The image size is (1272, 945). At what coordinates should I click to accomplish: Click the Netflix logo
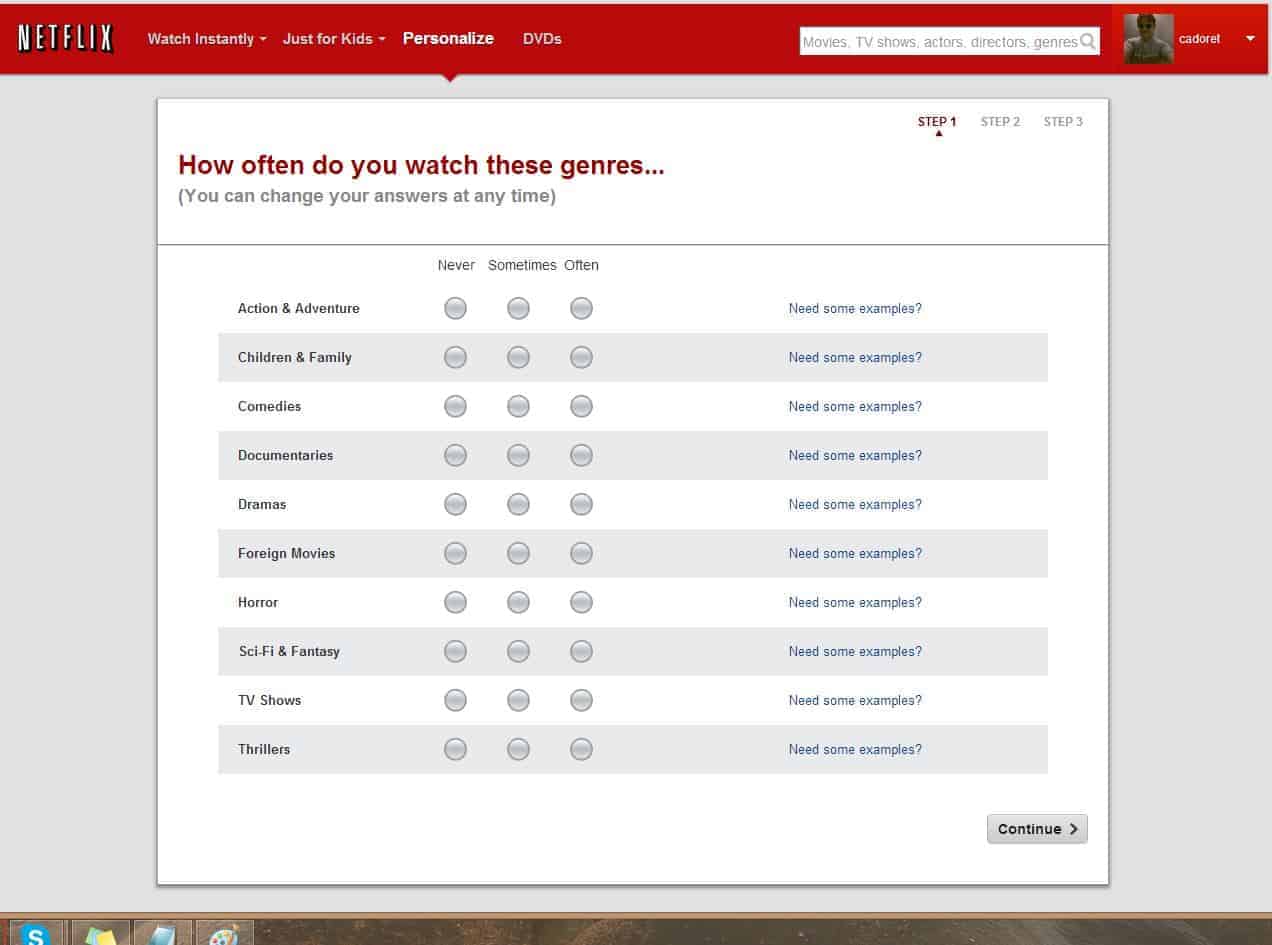click(x=65, y=39)
